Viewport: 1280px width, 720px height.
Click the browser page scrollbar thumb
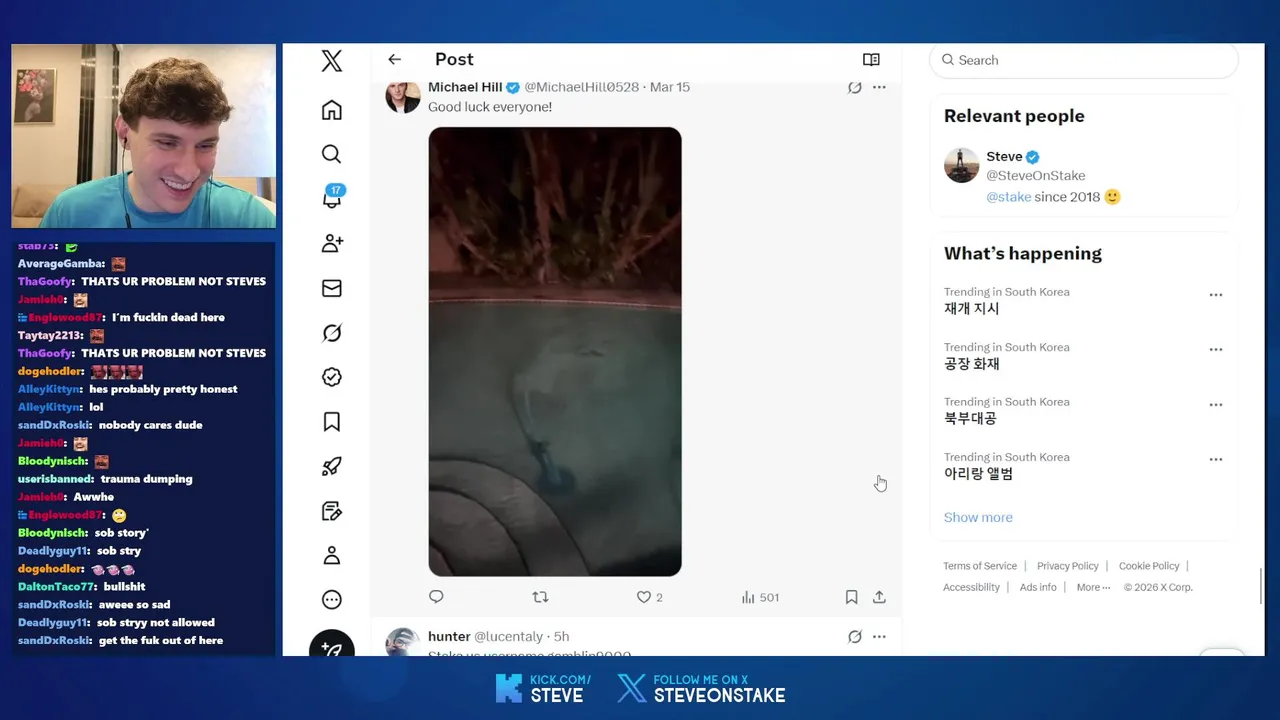(x=1260, y=588)
